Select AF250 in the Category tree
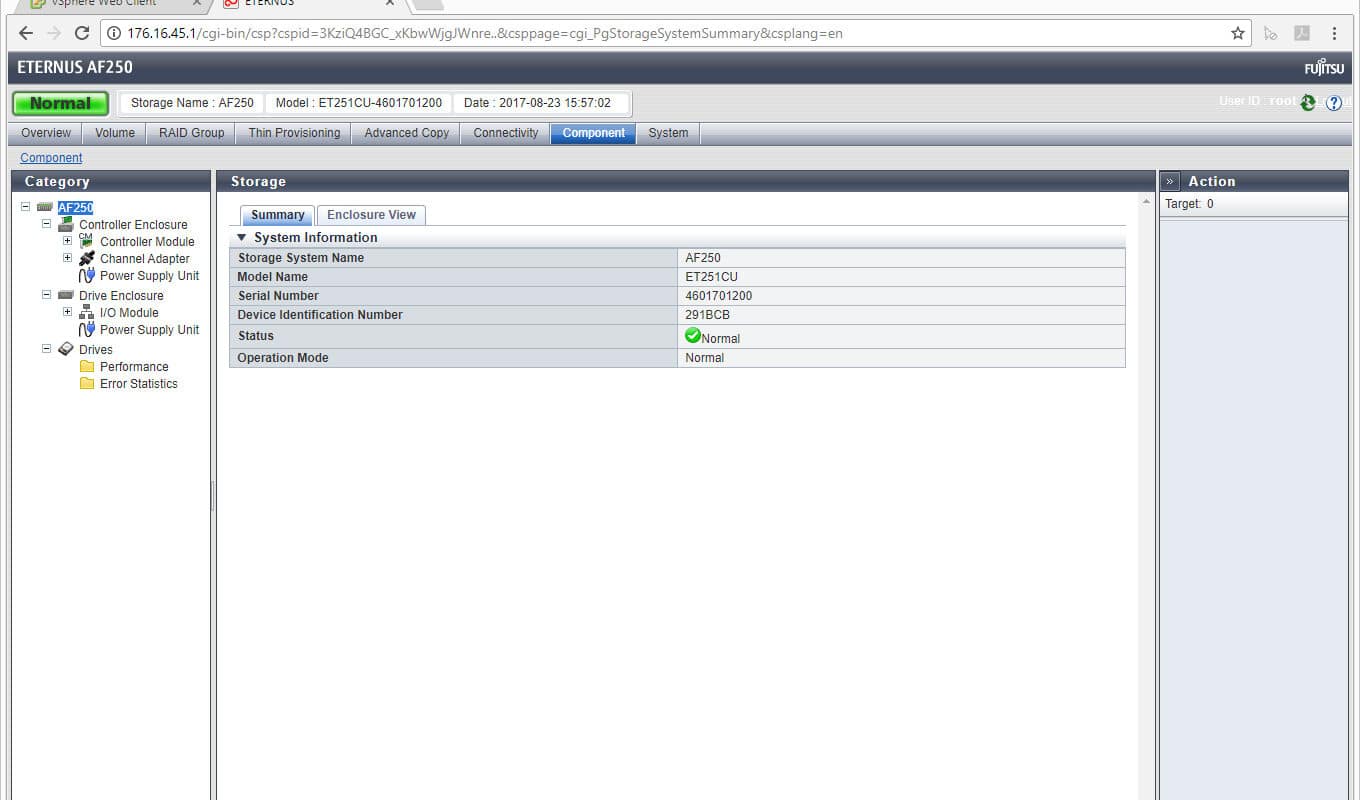The width and height of the screenshot is (1360, 800). (x=75, y=208)
